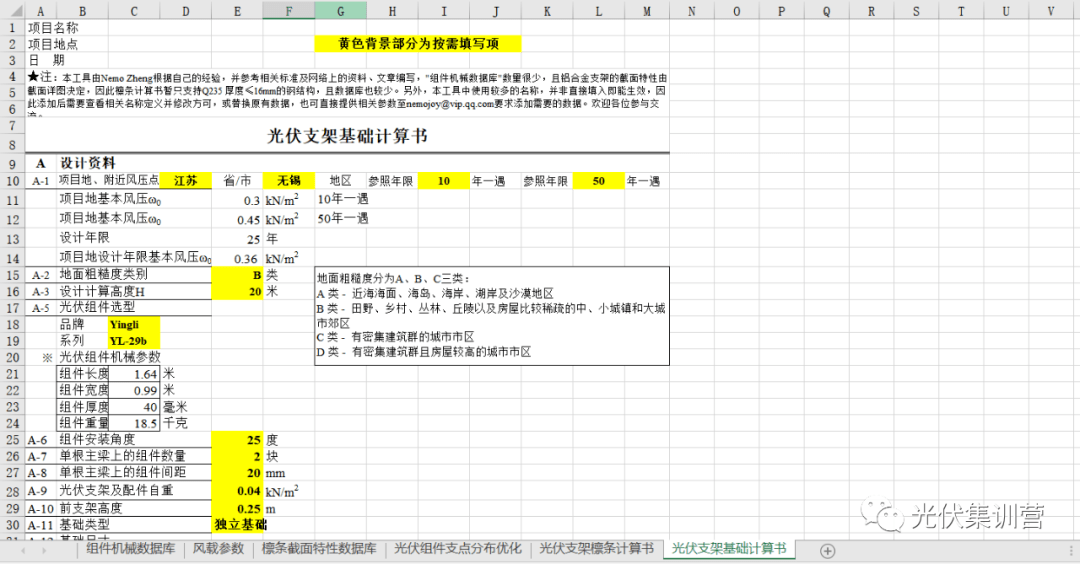Screen dimensions: 1080x564
Task: Switch to the 组件机械数据库 sheet tab
Action: (130, 549)
